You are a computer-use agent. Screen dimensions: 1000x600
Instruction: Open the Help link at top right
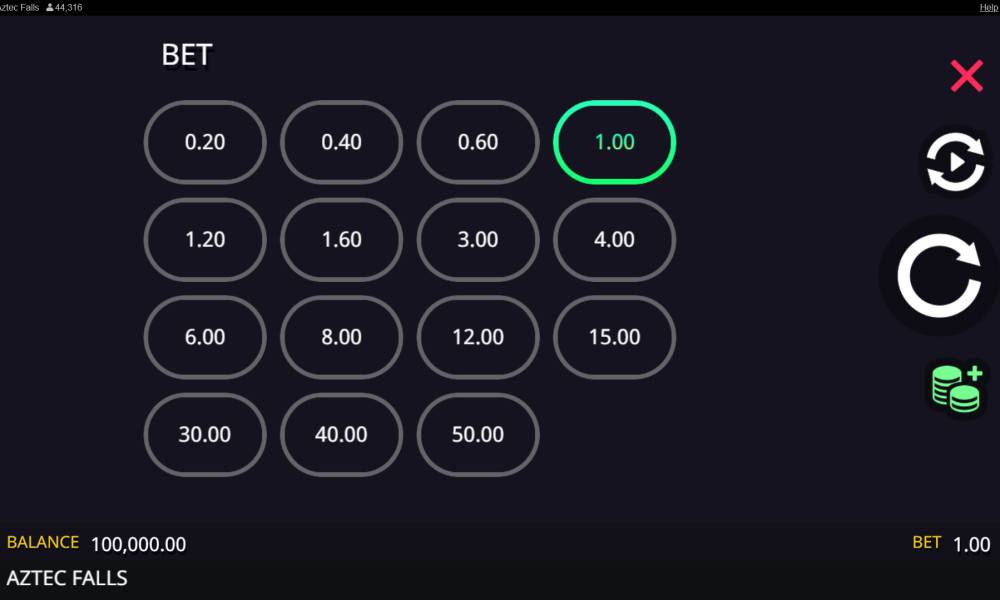989,8
